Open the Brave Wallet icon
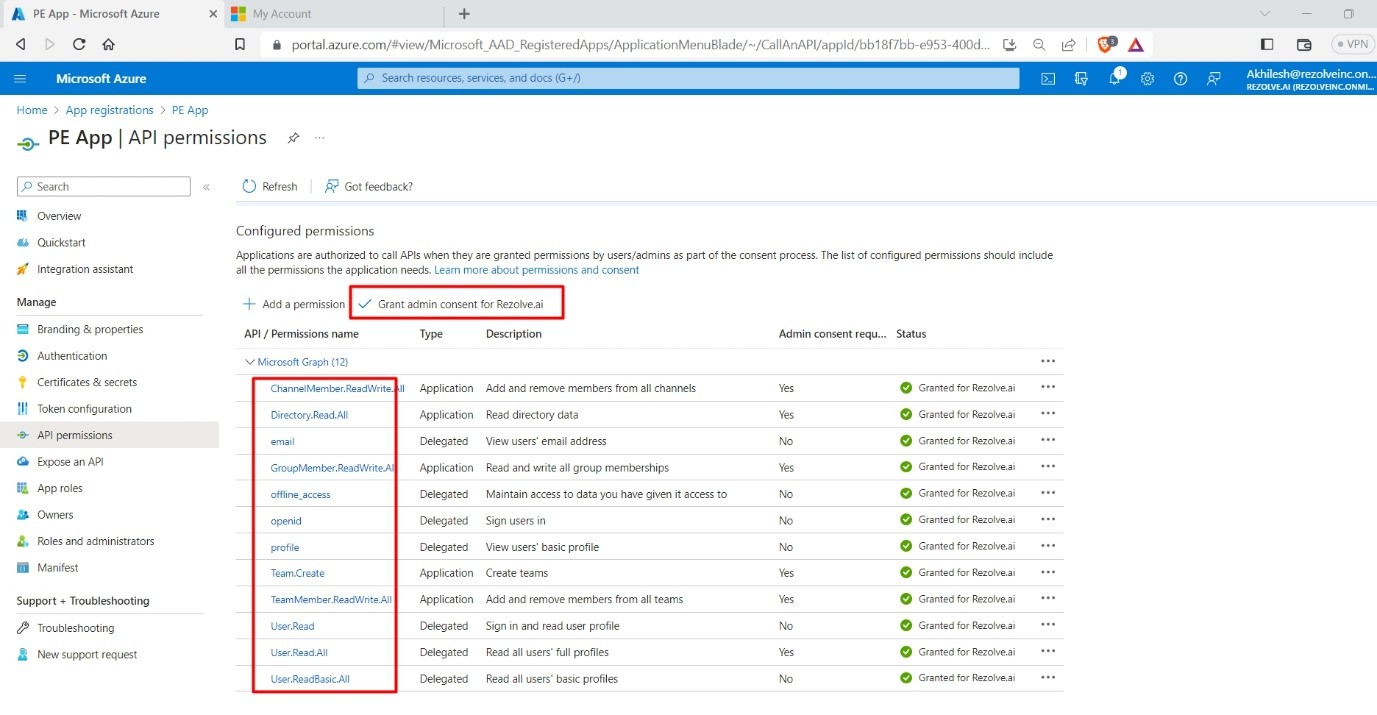 (1304, 44)
